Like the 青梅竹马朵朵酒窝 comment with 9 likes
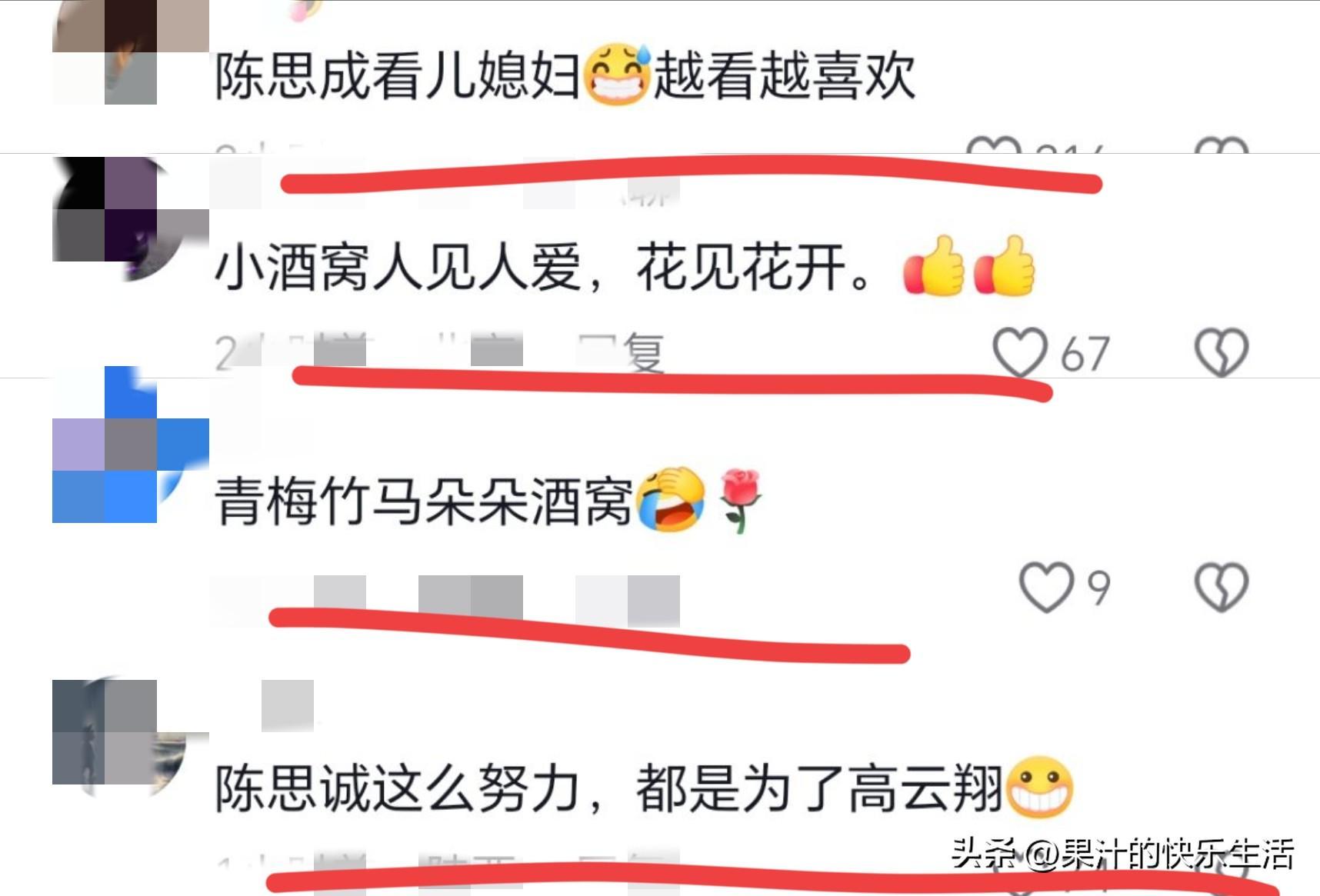Screen dimensions: 1320x896 1046,588
